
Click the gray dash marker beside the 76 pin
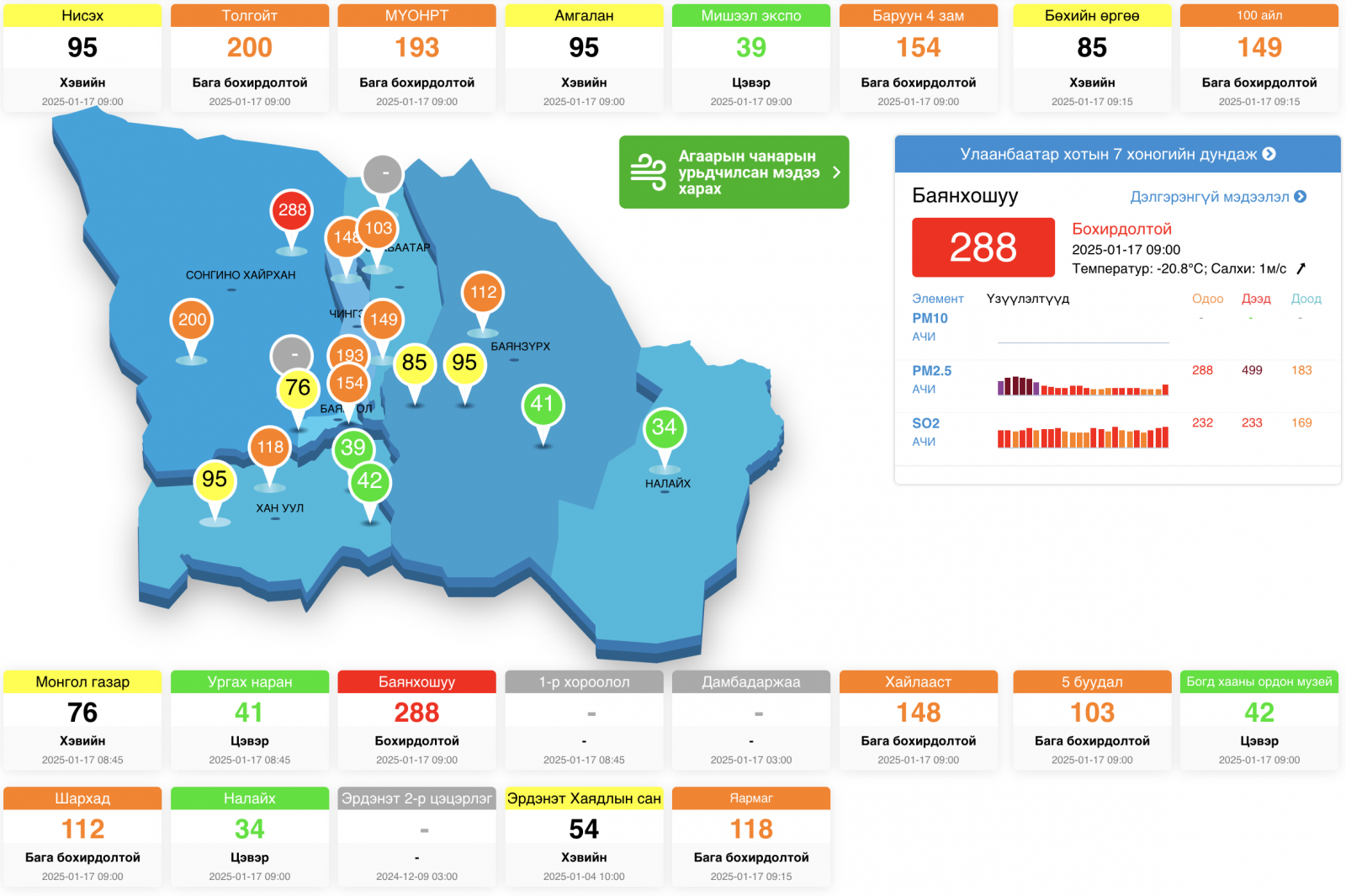pos(292,353)
